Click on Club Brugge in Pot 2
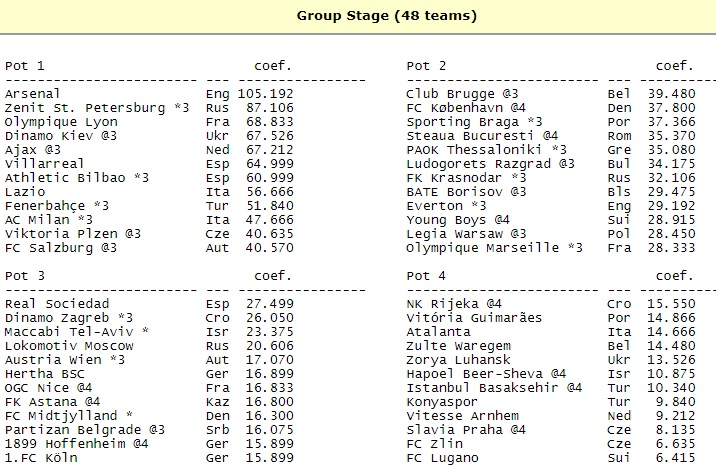Screen dimensions: 716x469 450,94
